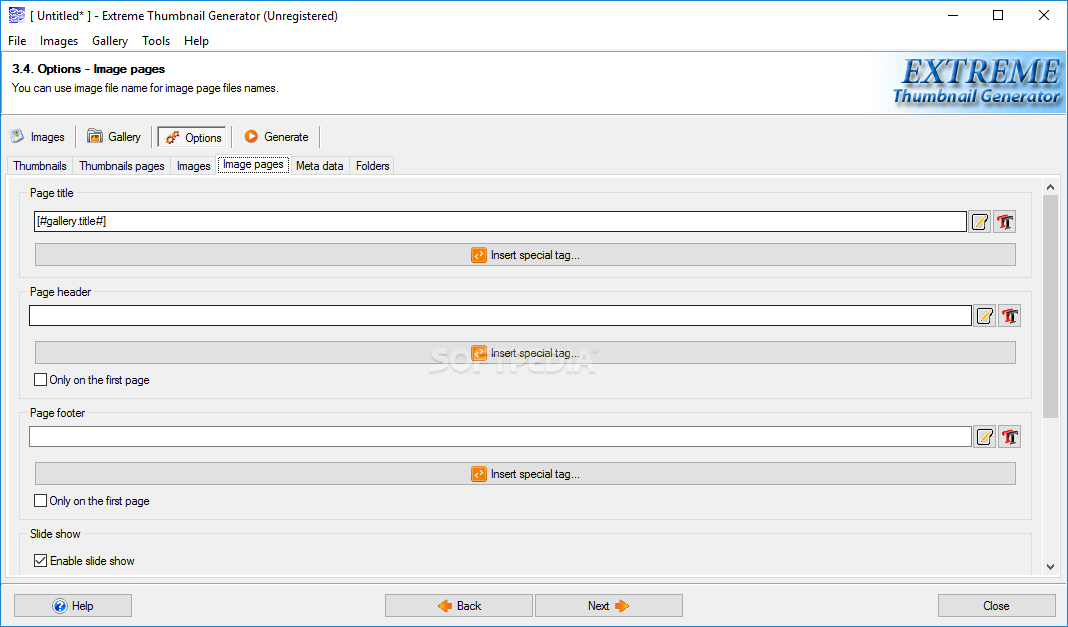
Task: Click the Help button at bottom
Action: 73,606
